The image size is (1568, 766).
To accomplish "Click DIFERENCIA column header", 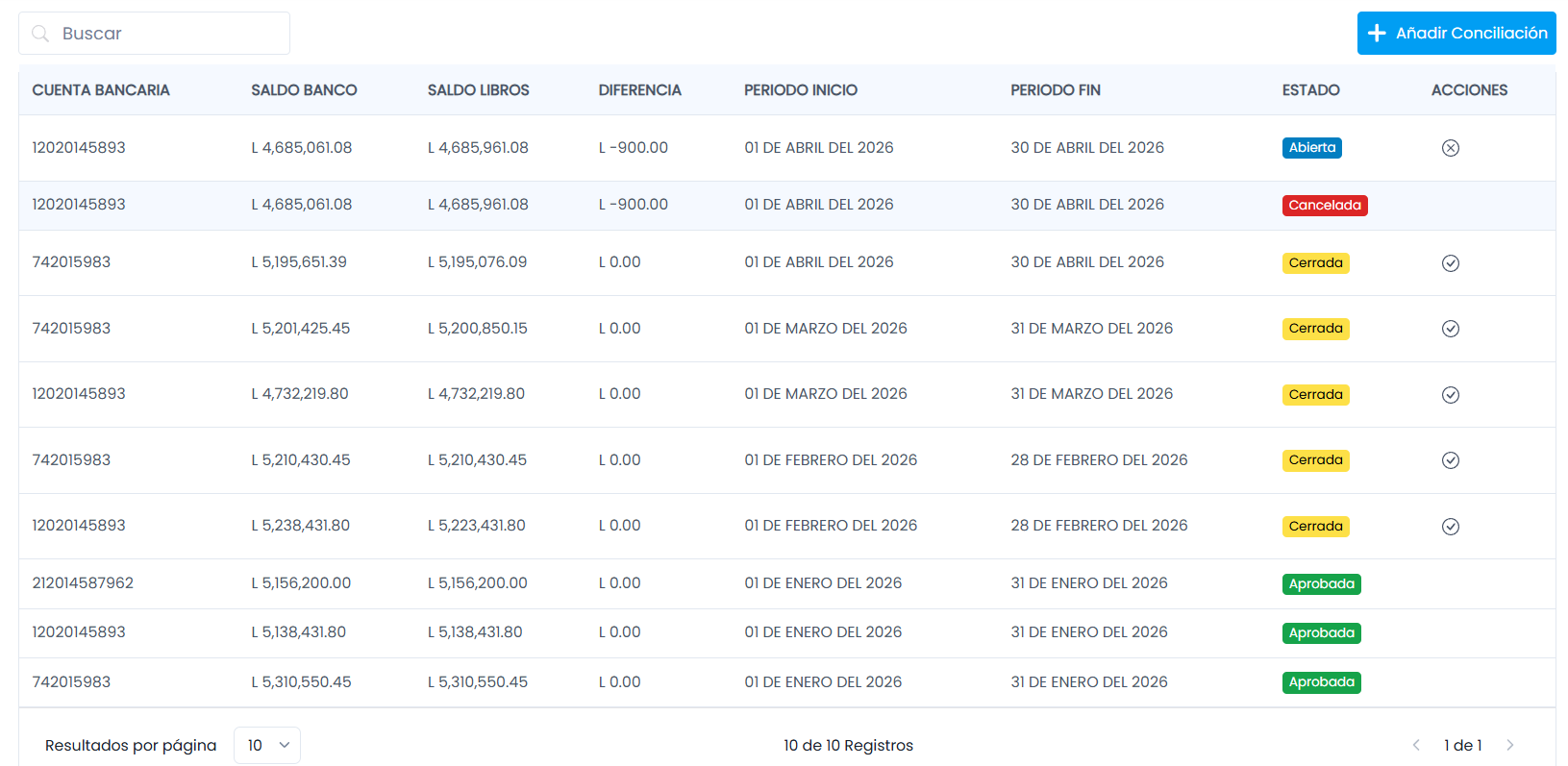I will [x=639, y=90].
